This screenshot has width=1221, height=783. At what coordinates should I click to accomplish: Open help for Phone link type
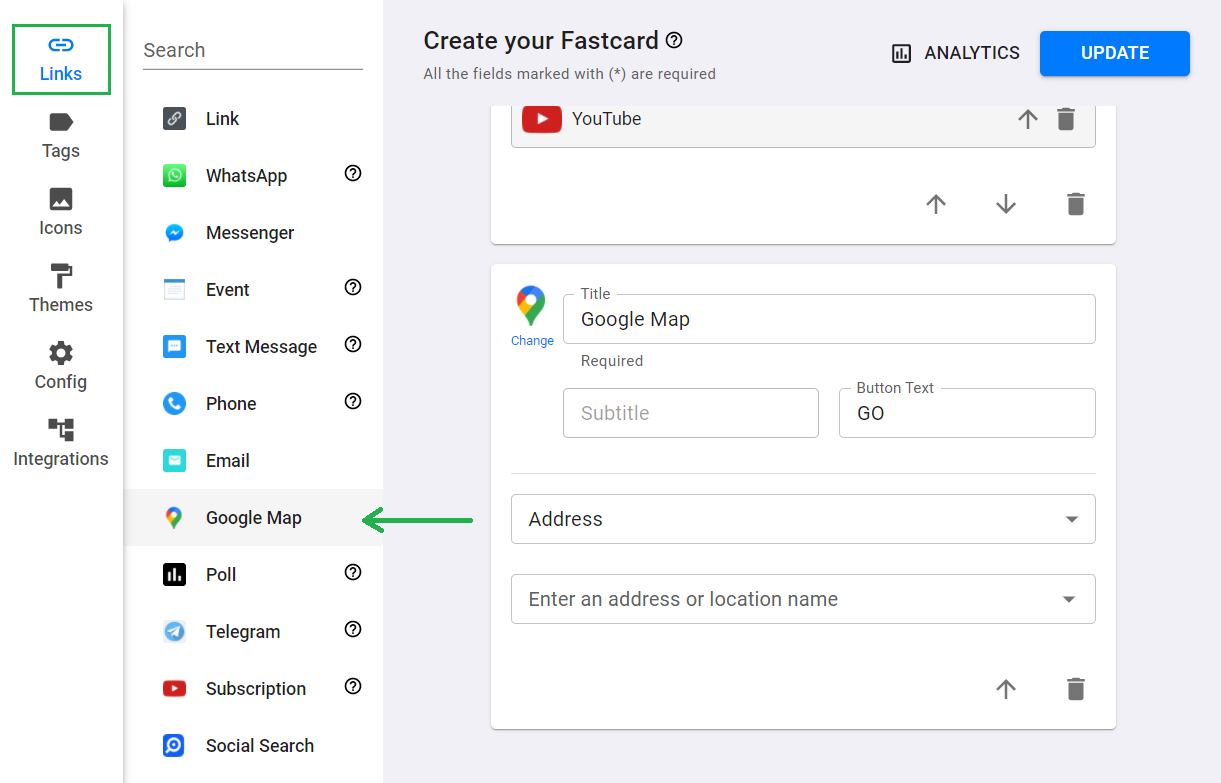(353, 401)
